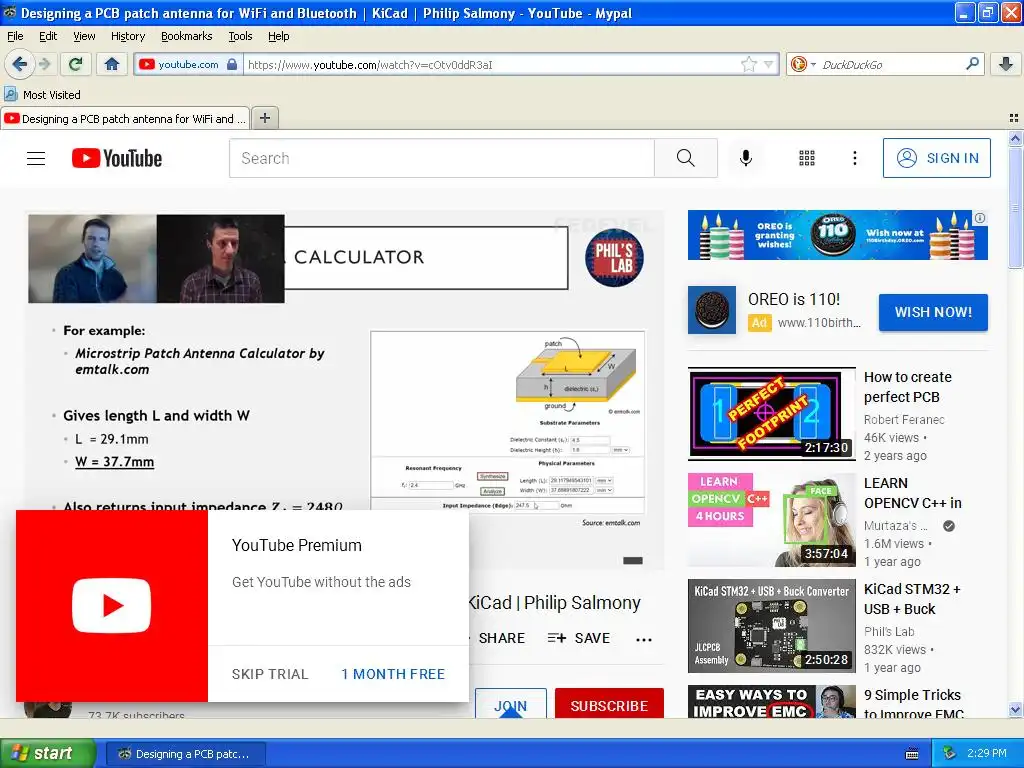Click the address bar URL field
The width and height of the screenshot is (1024, 768).
click(x=494, y=64)
